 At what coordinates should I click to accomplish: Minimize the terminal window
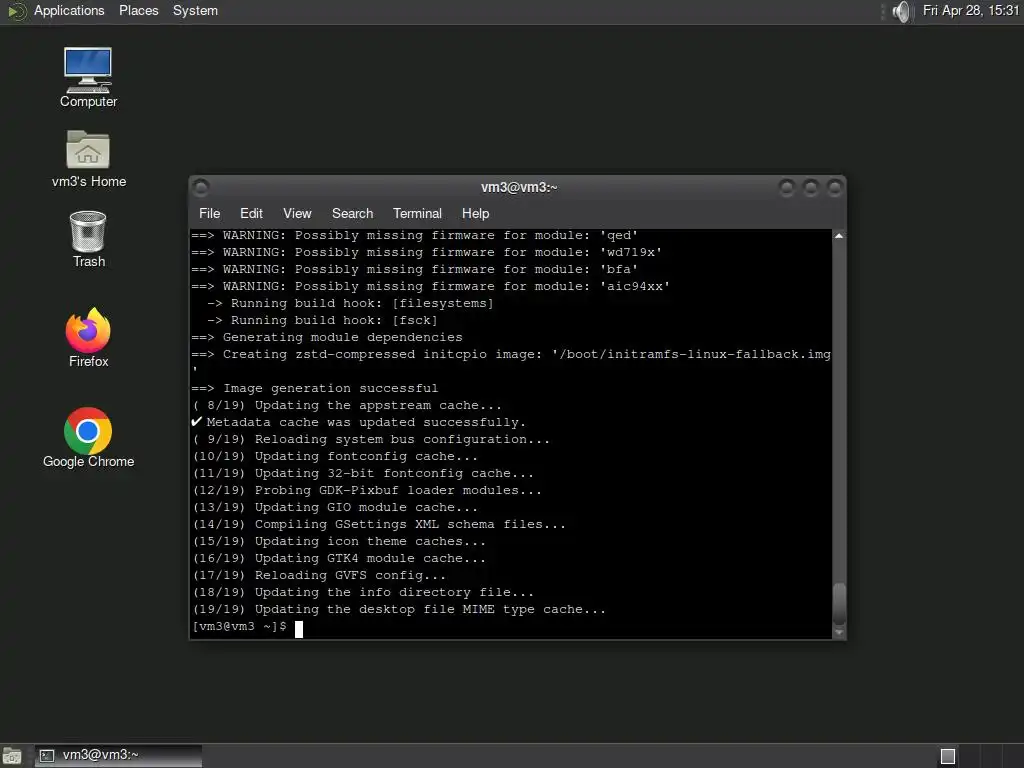[787, 188]
